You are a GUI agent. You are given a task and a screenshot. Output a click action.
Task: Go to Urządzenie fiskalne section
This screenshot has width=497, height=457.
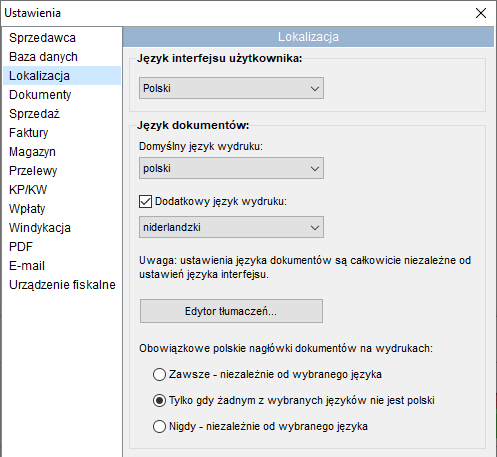(x=62, y=285)
